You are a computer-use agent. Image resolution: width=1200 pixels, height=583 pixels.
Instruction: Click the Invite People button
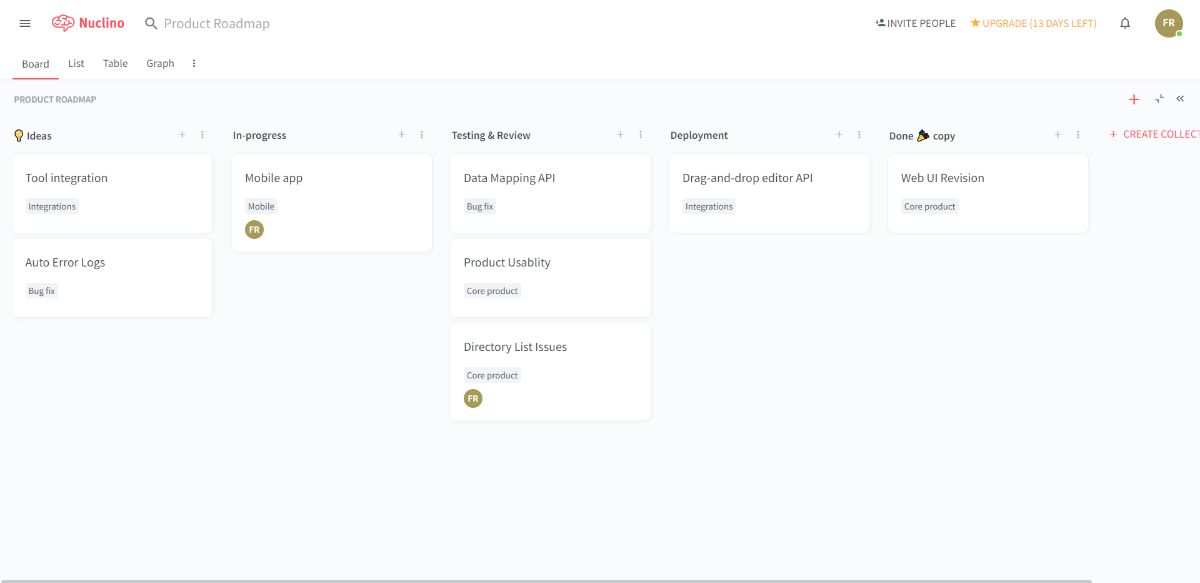tap(915, 23)
